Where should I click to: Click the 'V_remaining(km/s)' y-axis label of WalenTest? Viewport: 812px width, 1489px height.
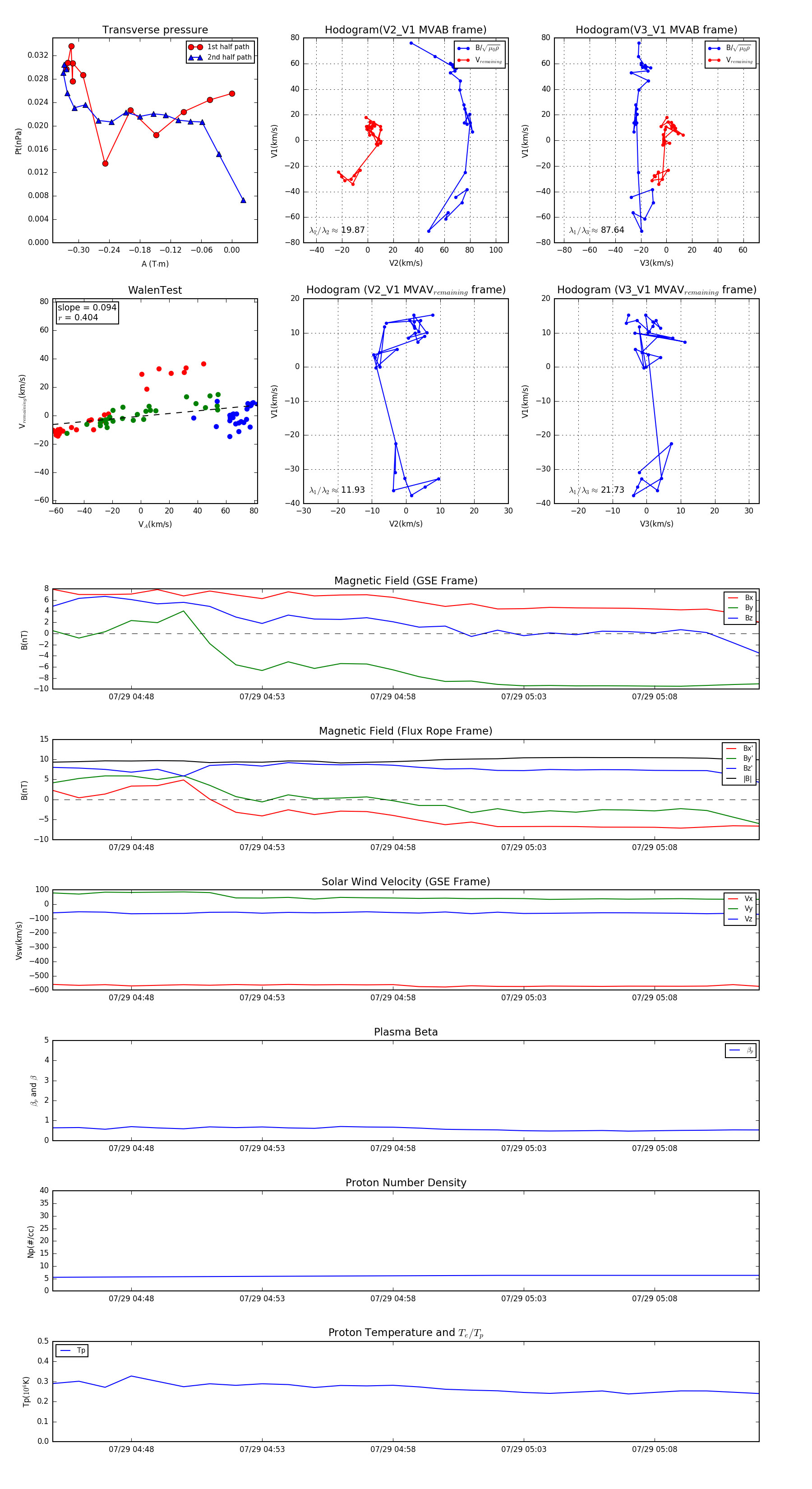pyautogui.click(x=23, y=401)
